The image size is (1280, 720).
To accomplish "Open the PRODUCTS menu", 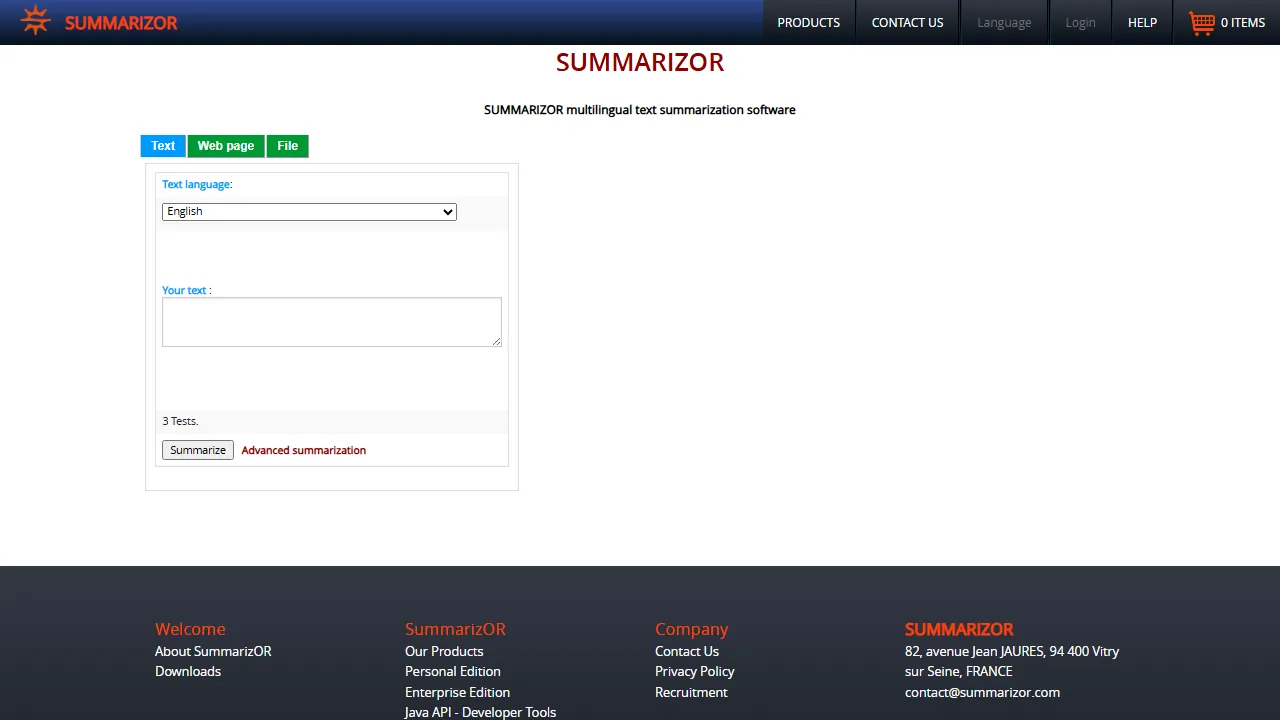I will pos(808,22).
